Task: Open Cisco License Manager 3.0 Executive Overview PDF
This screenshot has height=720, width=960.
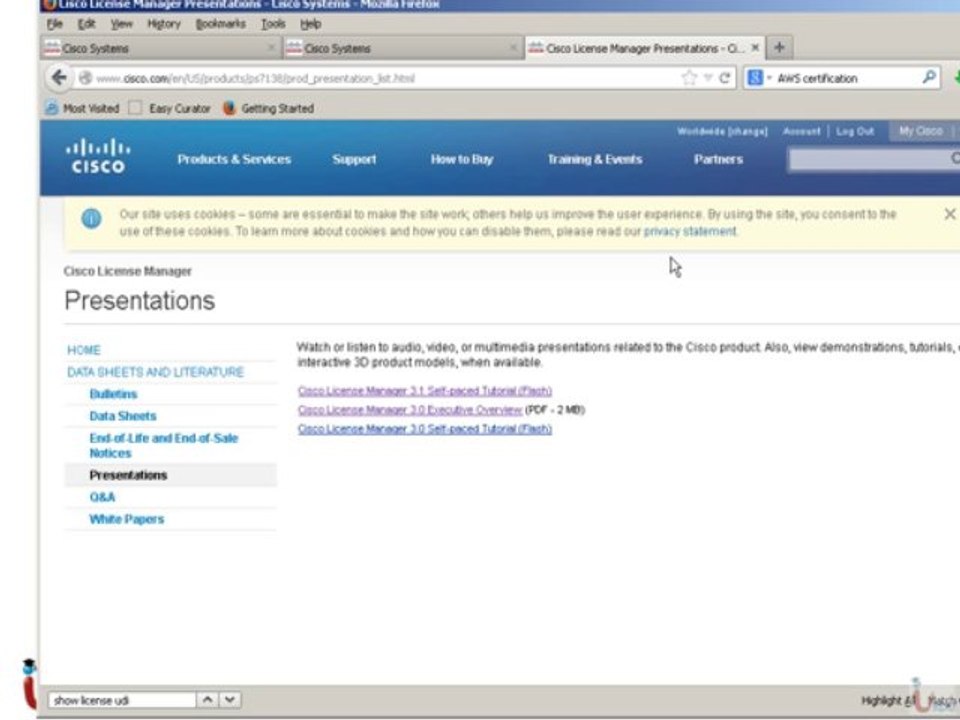Action: click(x=410, y=410)
